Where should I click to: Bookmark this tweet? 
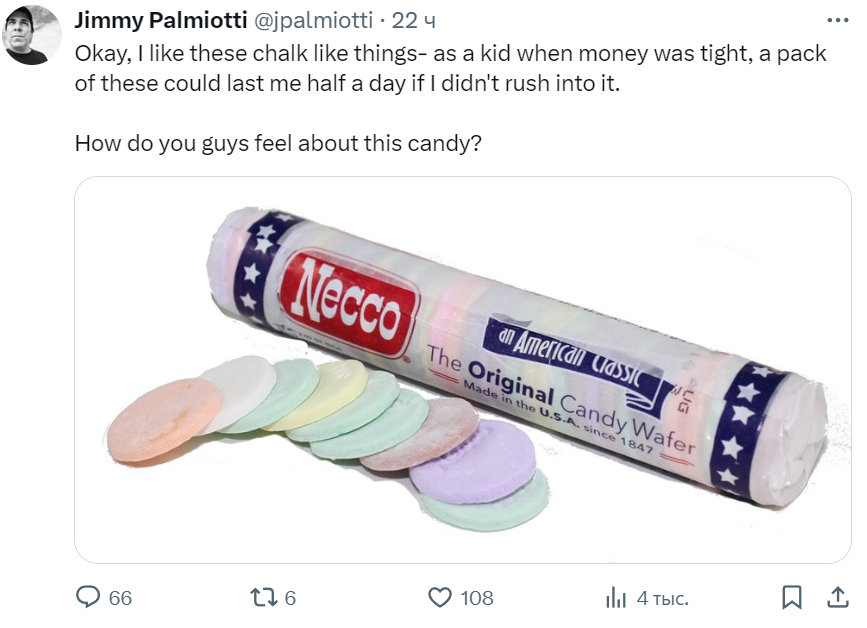791,597
